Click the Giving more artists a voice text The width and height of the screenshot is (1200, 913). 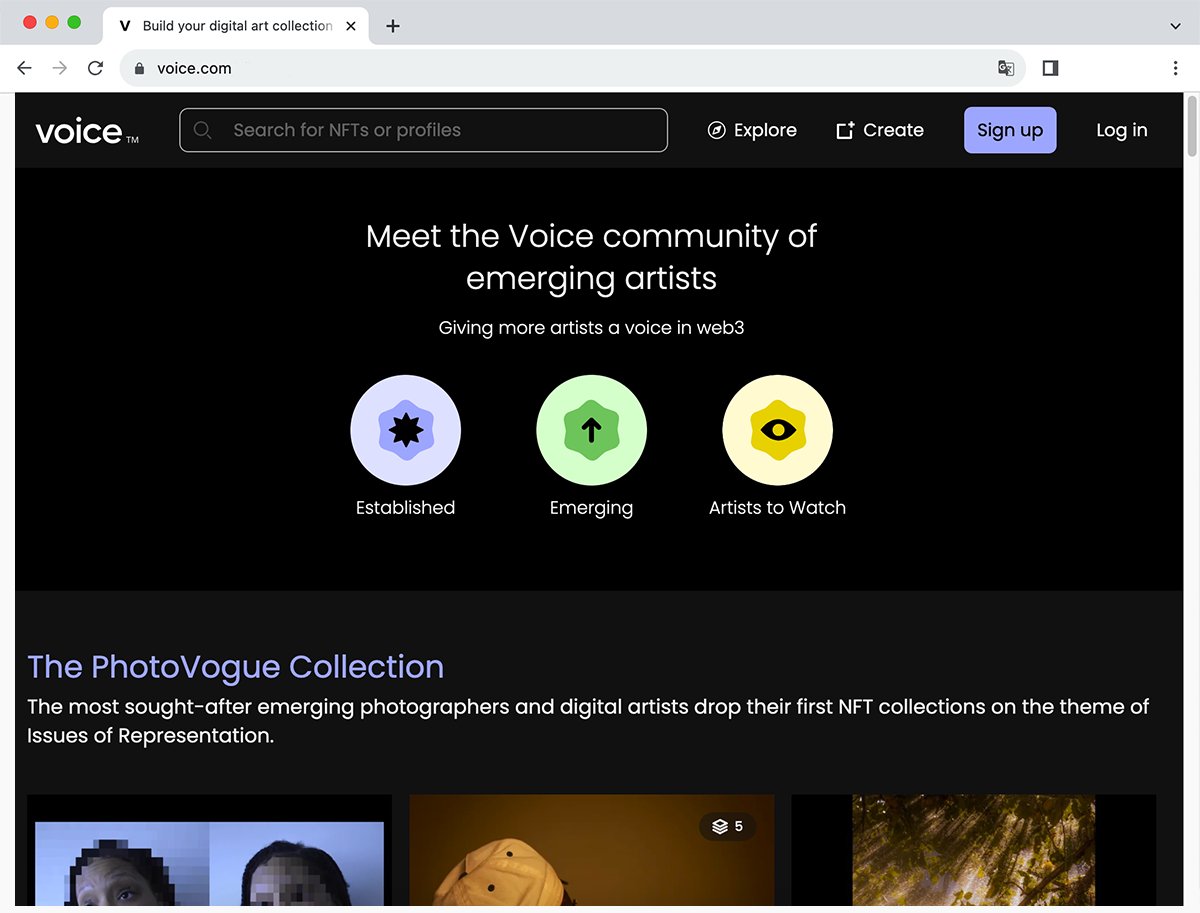click(591, 328)
